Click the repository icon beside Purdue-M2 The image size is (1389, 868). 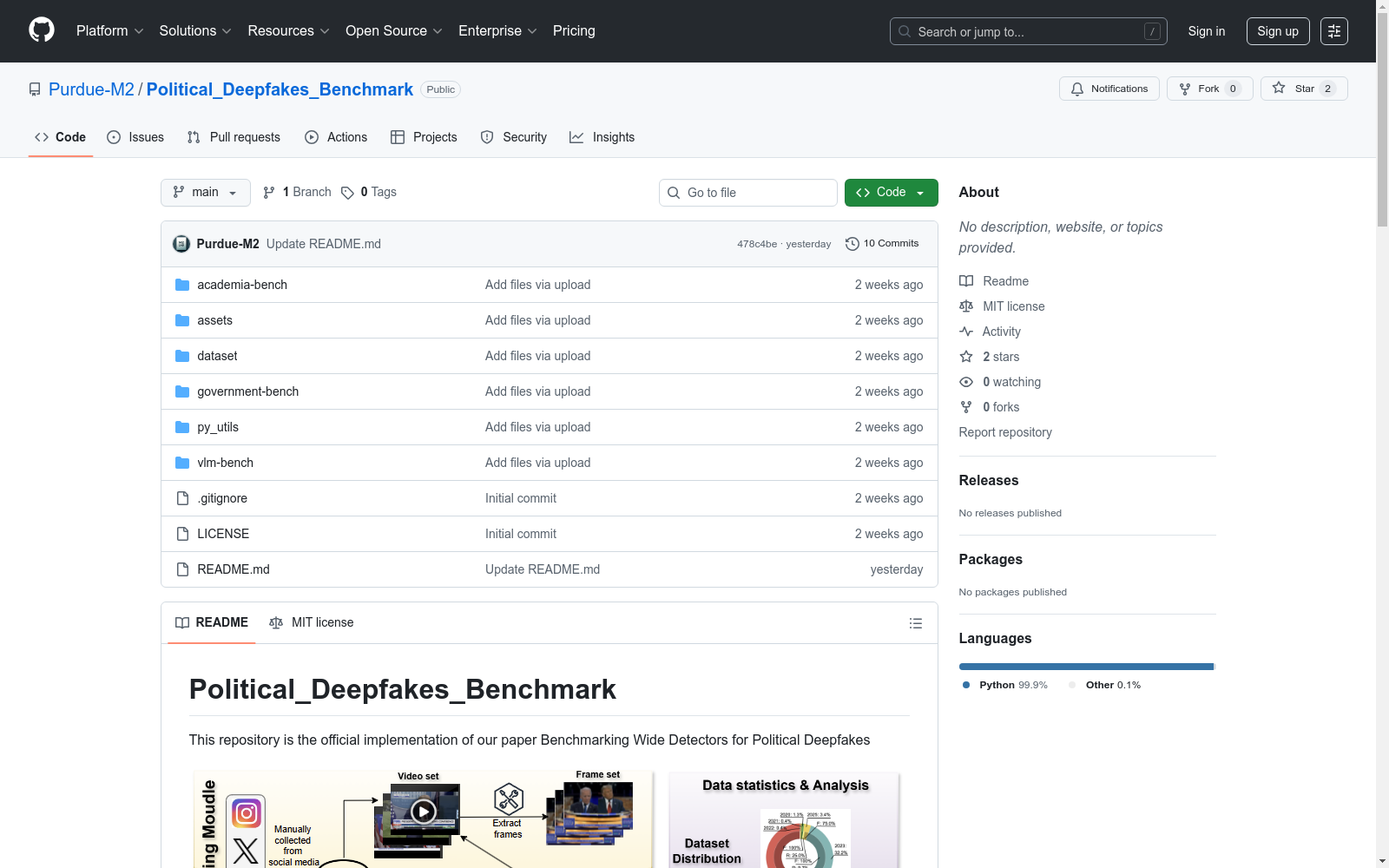[35, 89]
